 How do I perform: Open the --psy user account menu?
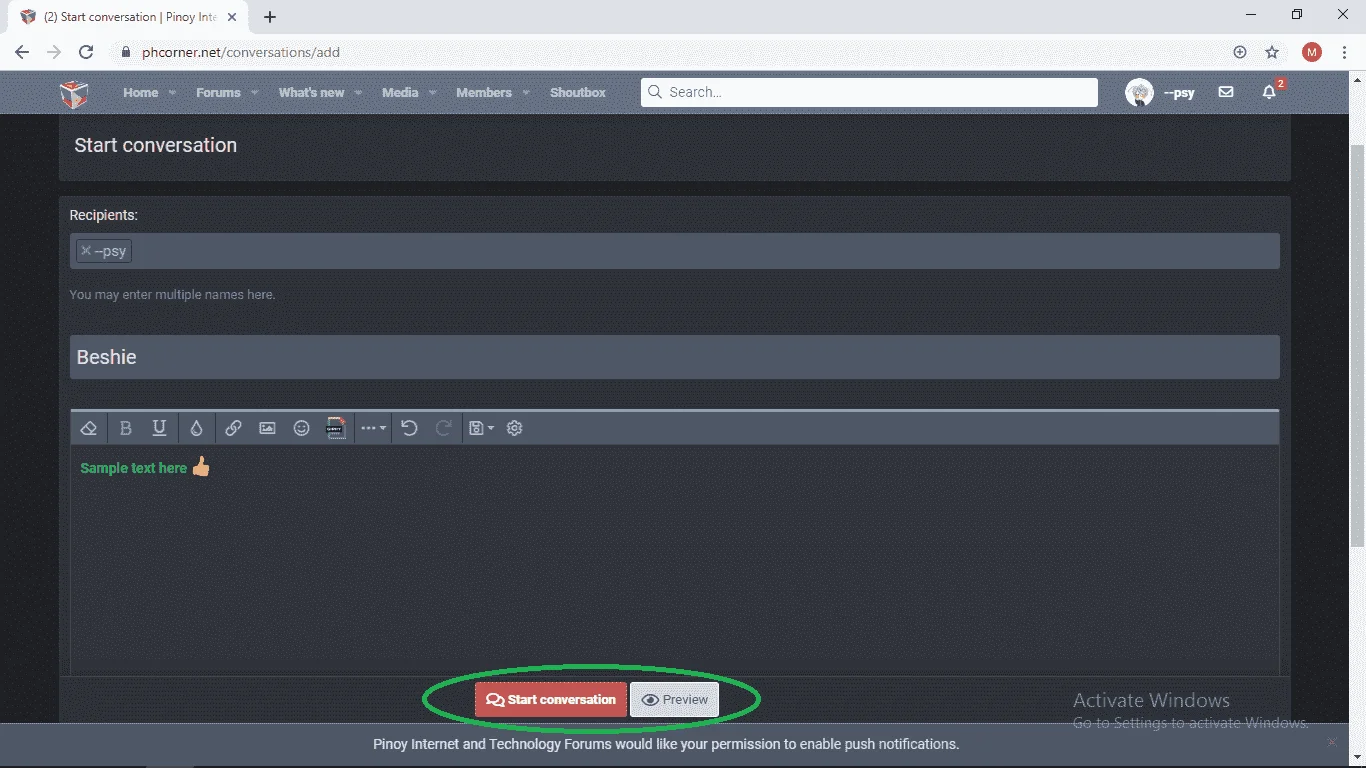pos(1160,93)
